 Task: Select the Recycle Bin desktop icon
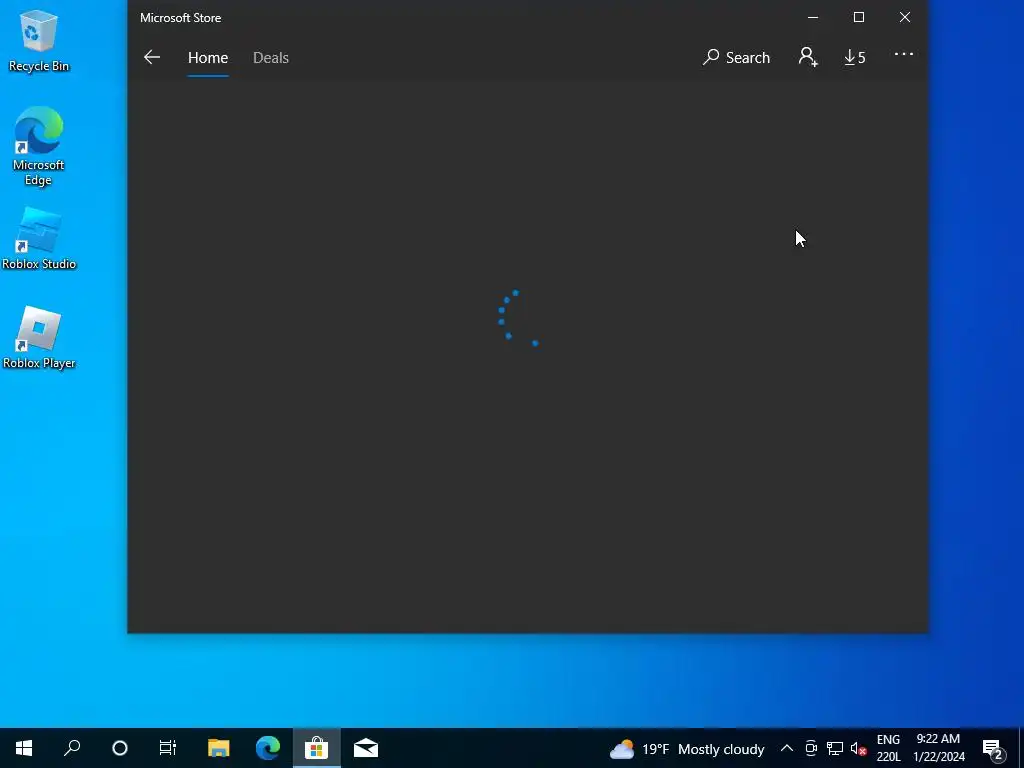click(x=39, y=40)
